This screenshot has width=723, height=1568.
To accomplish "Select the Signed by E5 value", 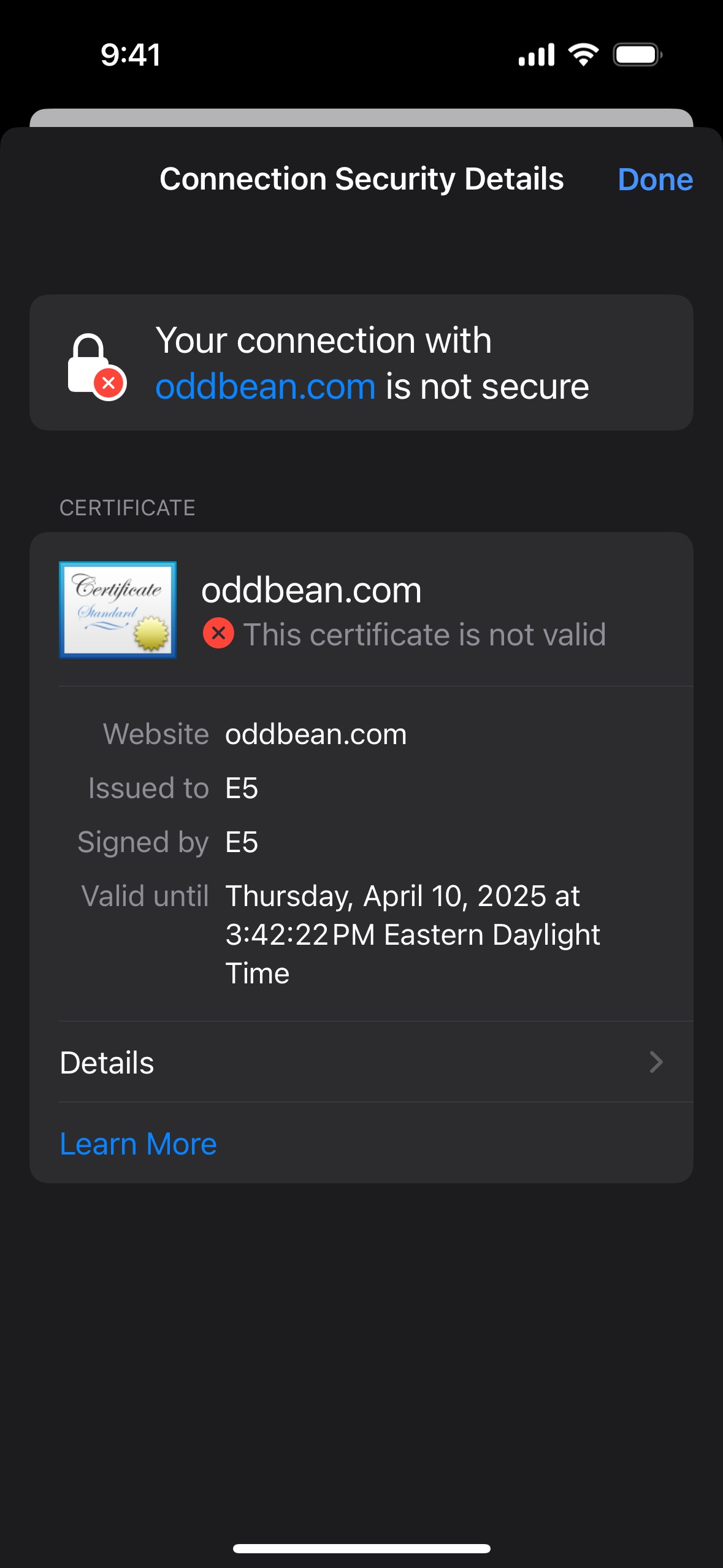I will tap(242, 842).
